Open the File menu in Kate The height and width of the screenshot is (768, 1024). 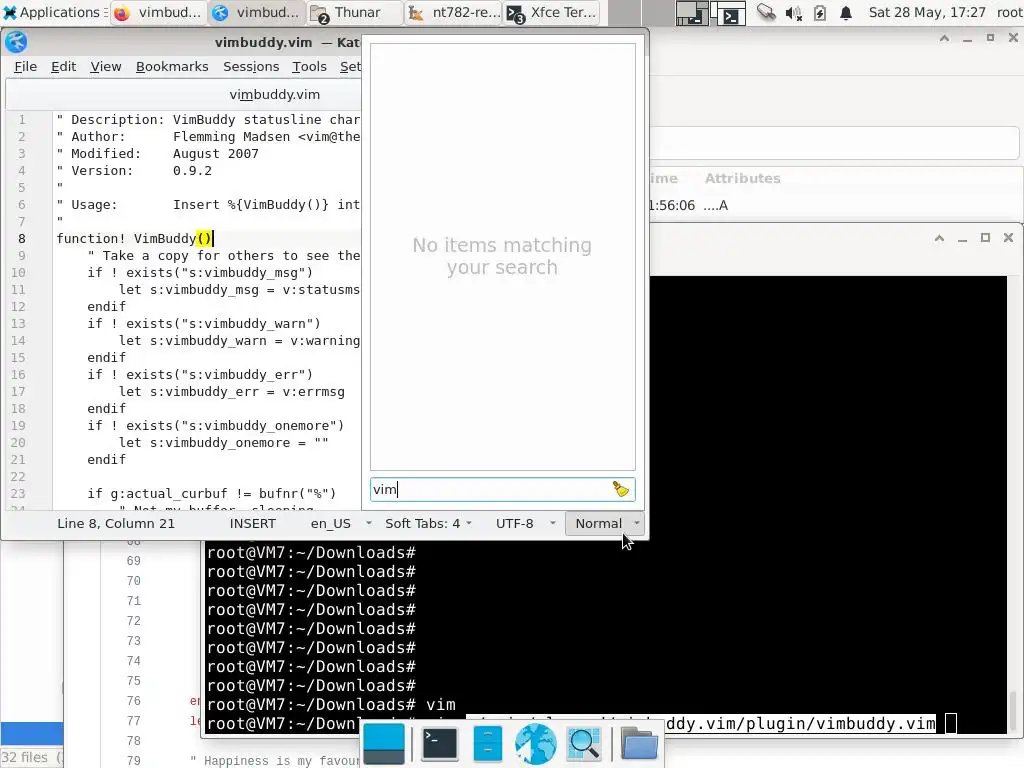tap(25, 67)
